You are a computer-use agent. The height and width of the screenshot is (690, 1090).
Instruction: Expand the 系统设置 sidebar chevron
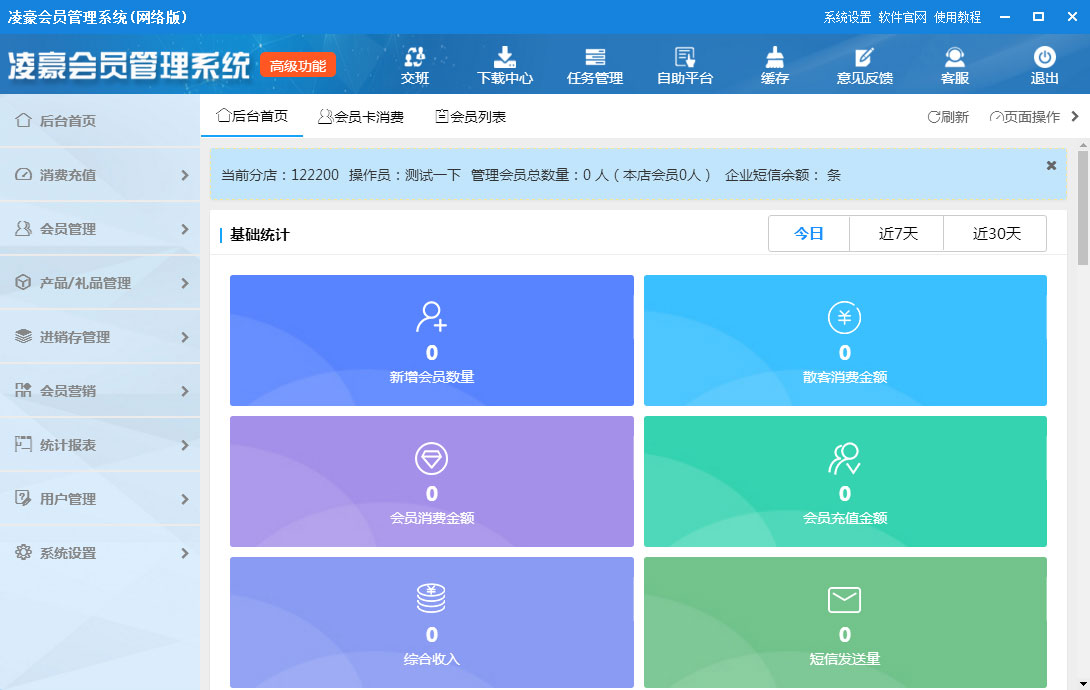(185, 553)
